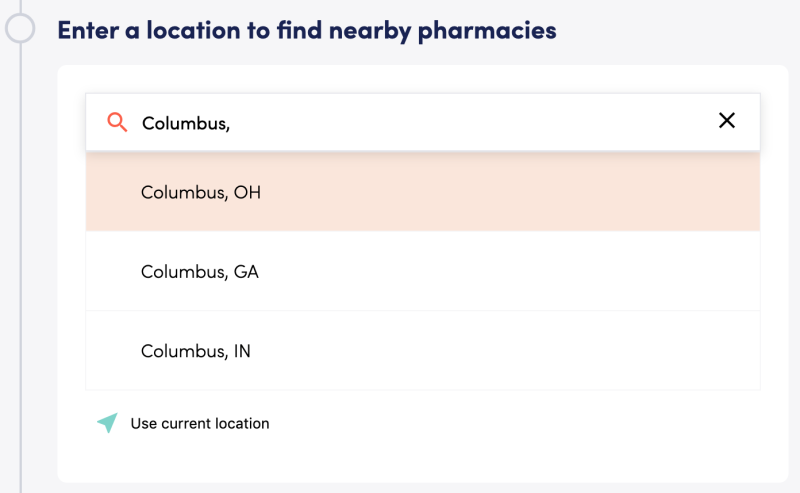The width and height of the screenshot is (800, 493).
Task: Click the orange search magnifier icon
Action: click(x=117, y=122)
